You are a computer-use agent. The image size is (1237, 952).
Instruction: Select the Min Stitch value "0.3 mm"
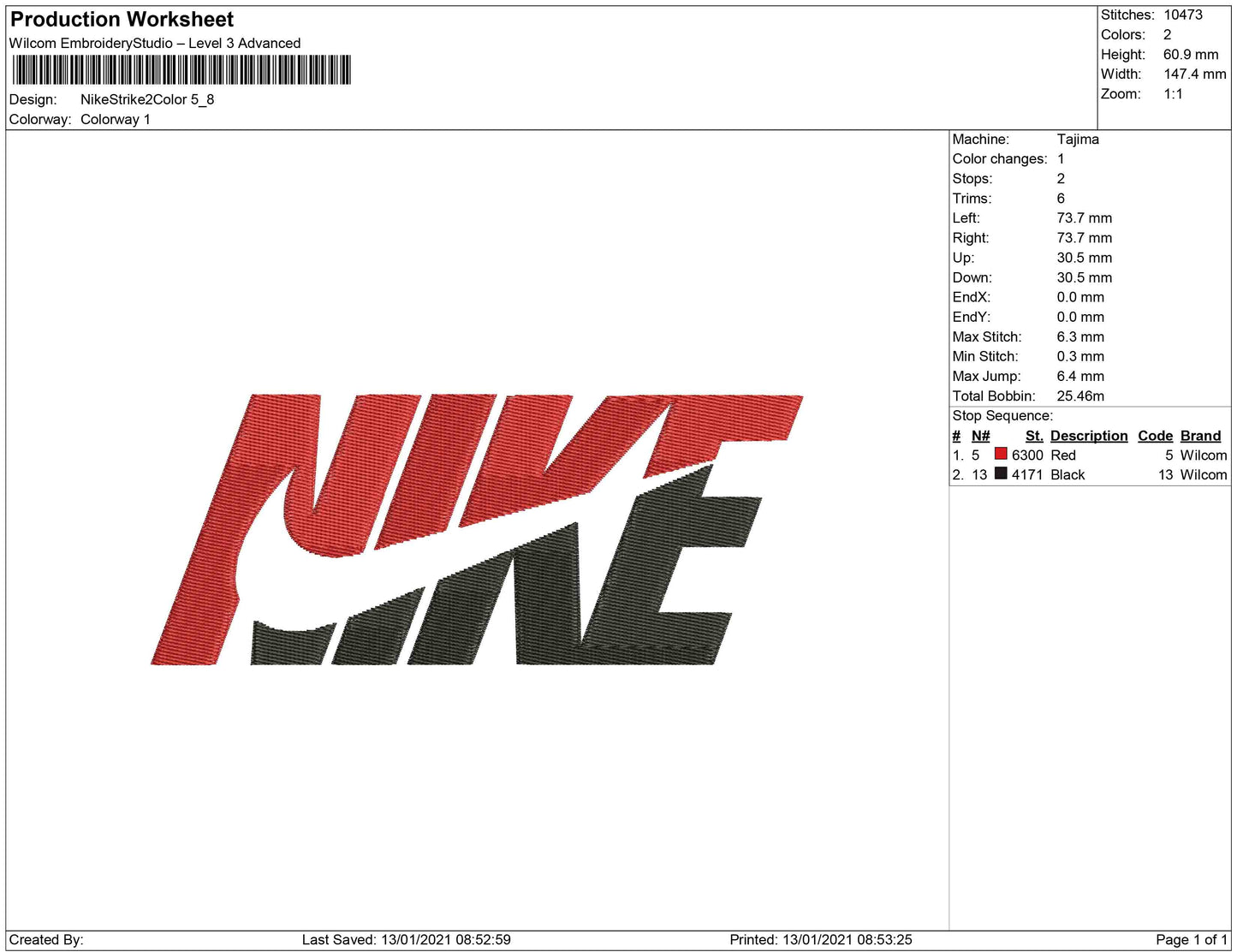pos(1080,356)
